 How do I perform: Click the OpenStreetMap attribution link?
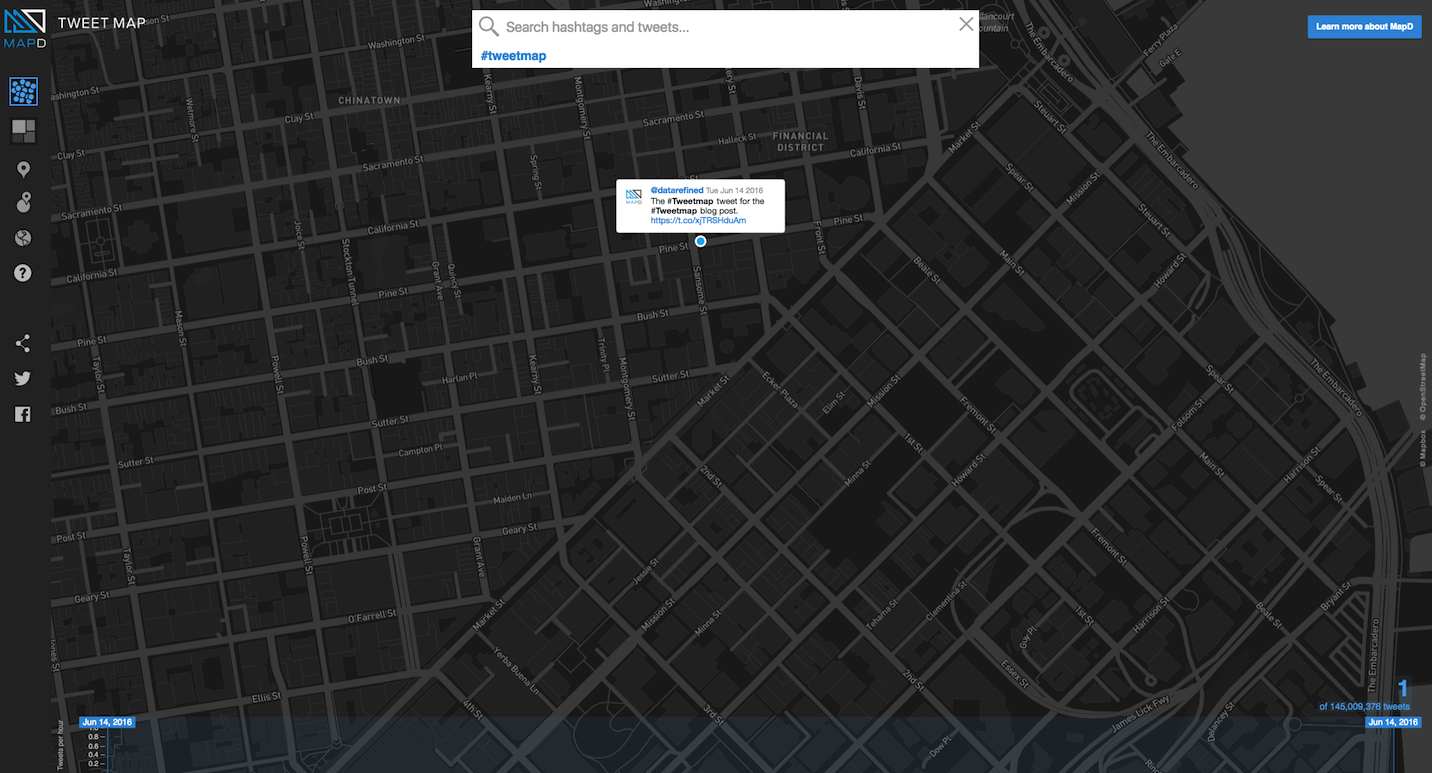pyautogui.click(x=1424, y=385)
